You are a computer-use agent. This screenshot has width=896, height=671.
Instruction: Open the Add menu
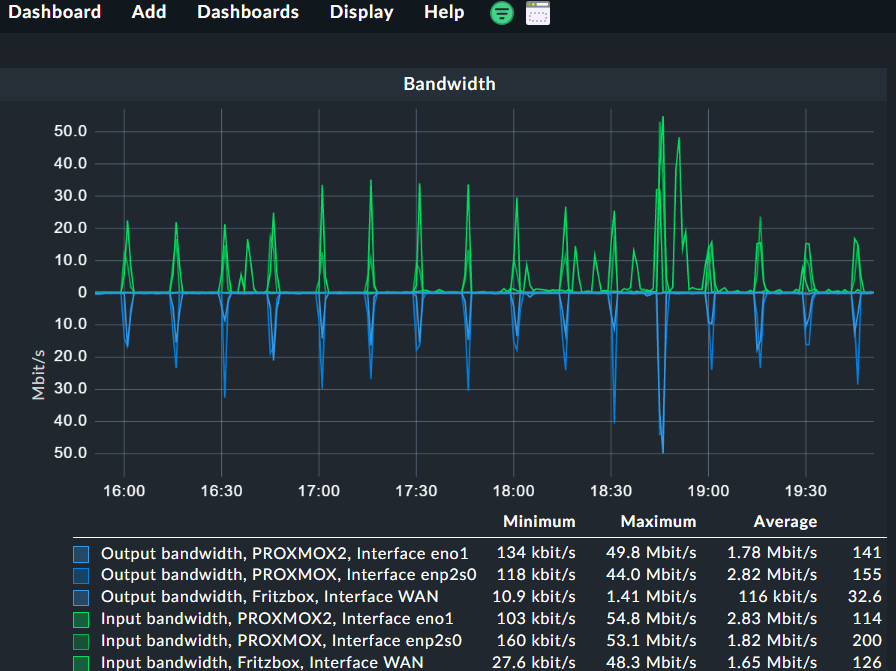[149, 12]
